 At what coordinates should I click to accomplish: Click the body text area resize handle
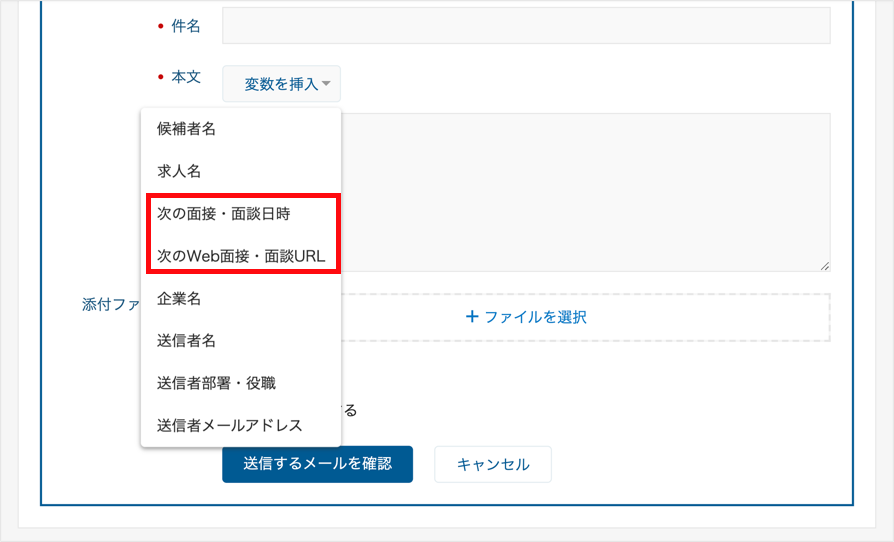[x=825, y=266]
